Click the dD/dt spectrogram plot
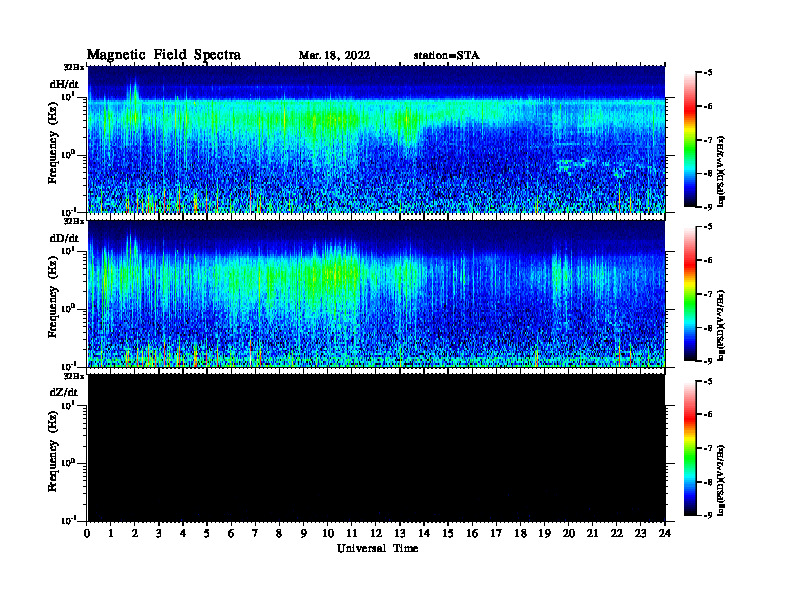The image size is (792, 612). click(376, 294)
